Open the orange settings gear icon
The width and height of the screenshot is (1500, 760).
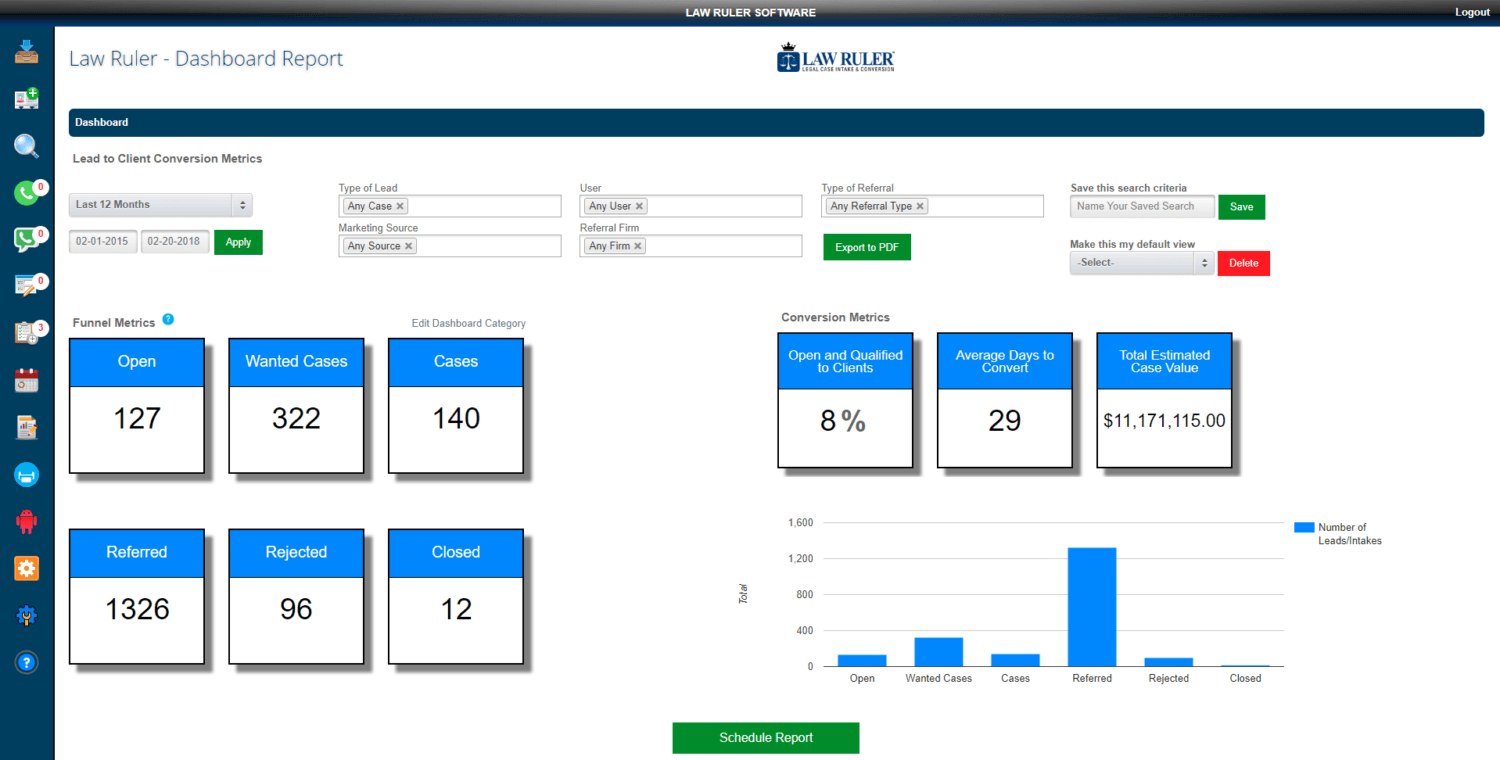pos(26,569)
